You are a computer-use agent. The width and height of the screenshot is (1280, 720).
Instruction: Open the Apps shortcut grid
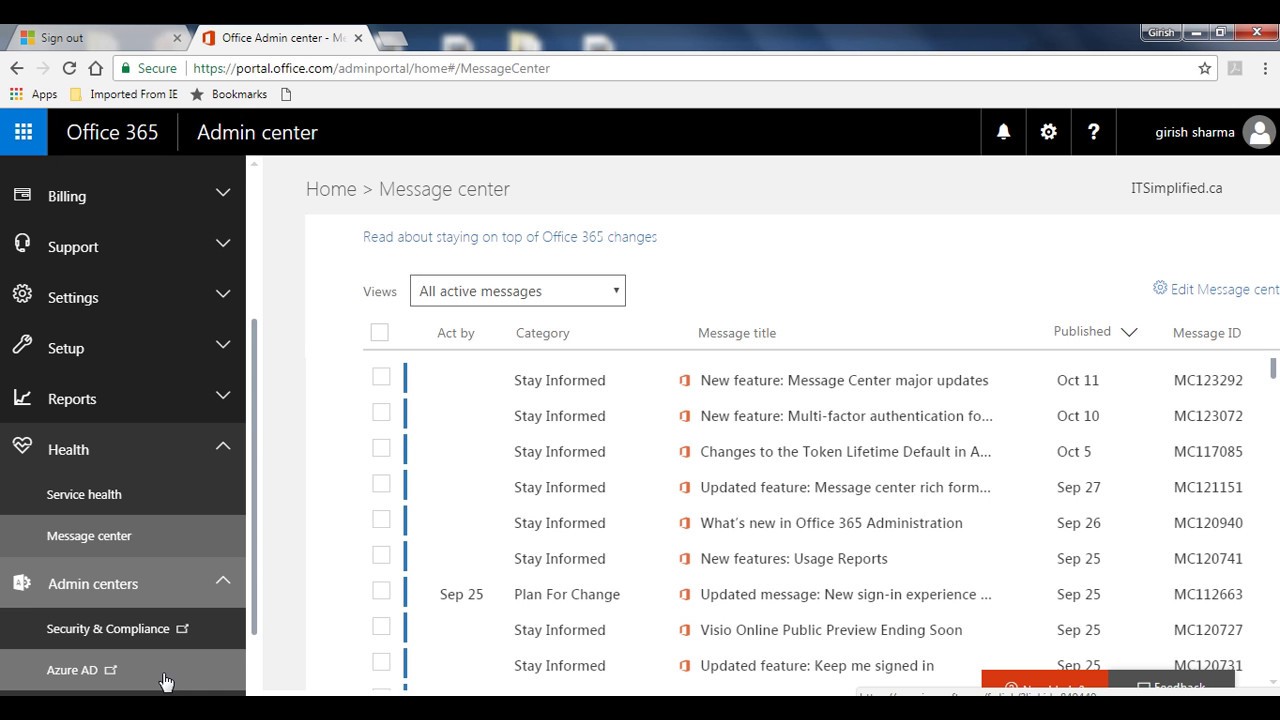pos(16,94)
